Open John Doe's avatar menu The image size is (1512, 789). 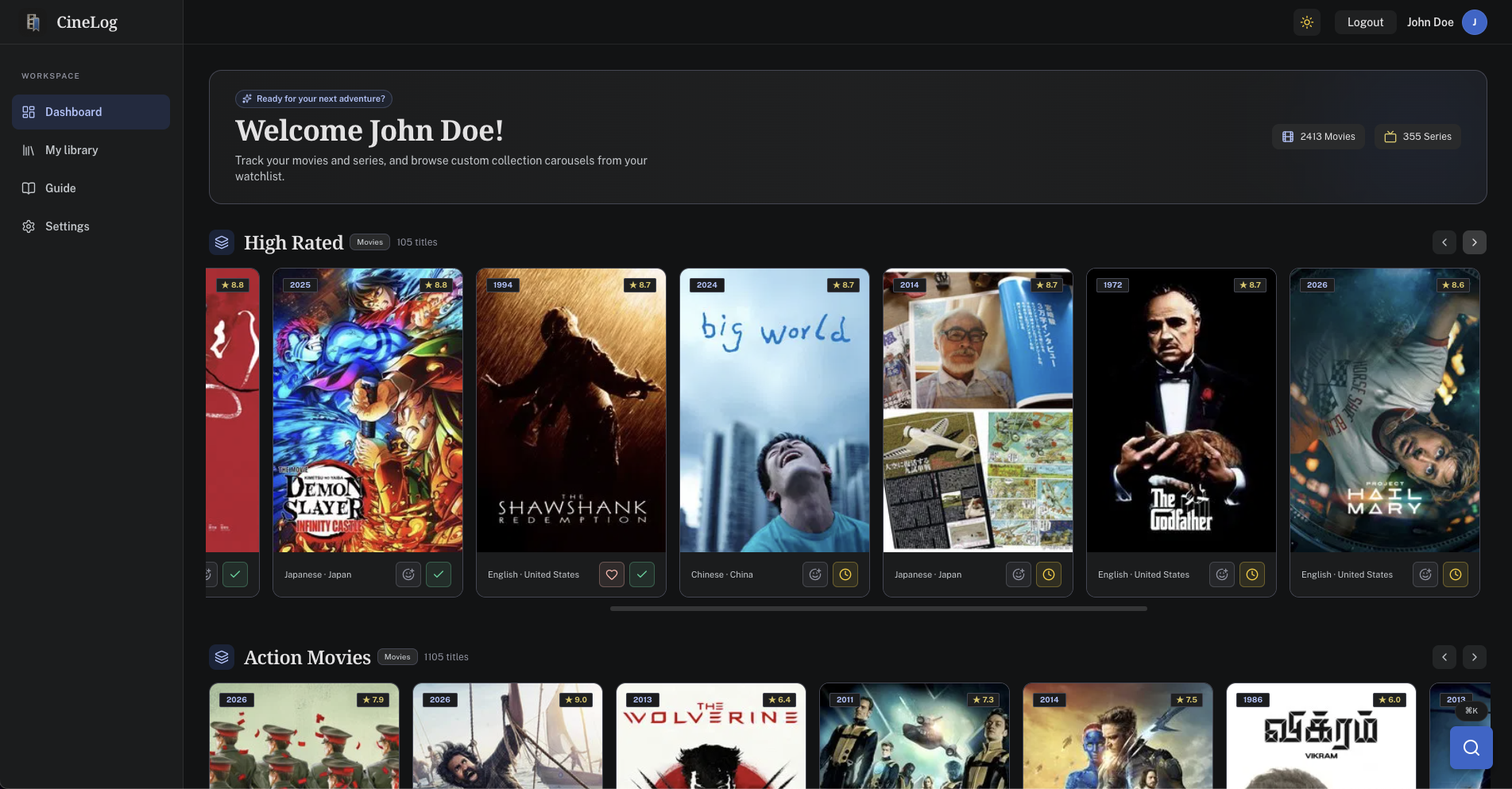[x=1475, y=22]
